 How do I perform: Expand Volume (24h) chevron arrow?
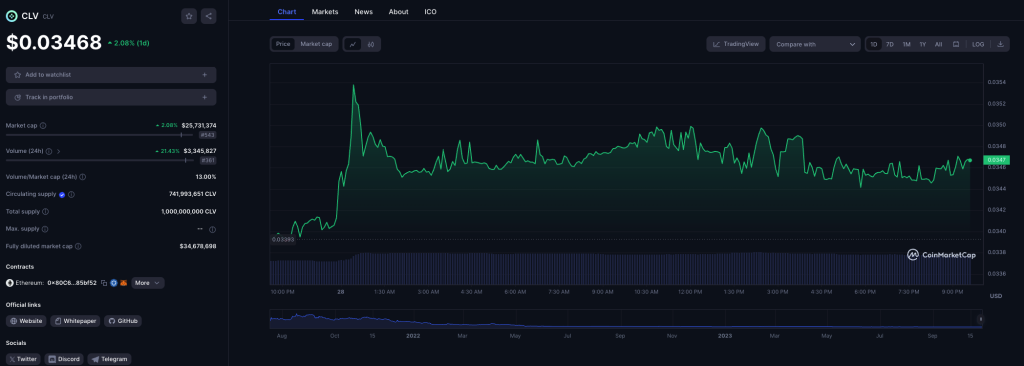59,151
